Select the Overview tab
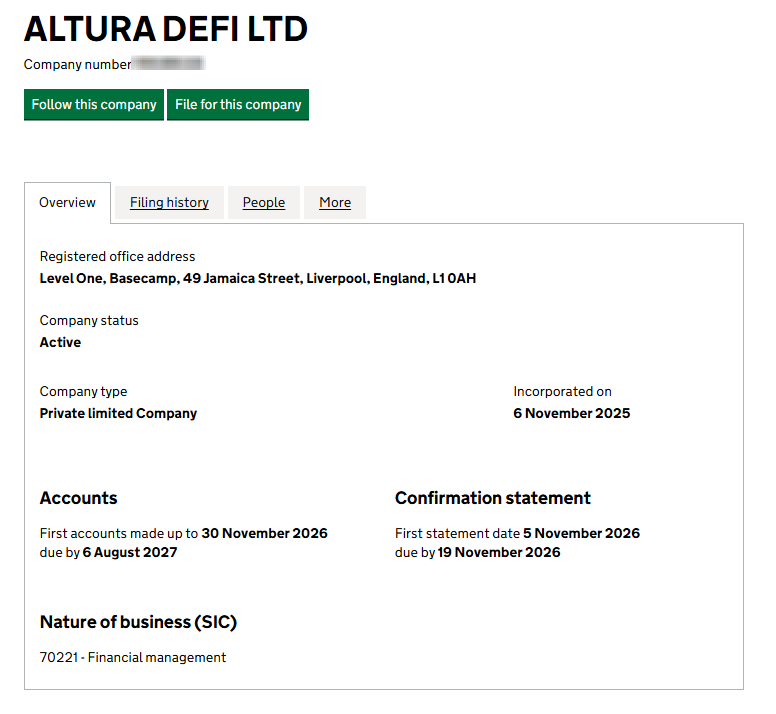Screen dimensions: 776x714 [x=67, y=202]
